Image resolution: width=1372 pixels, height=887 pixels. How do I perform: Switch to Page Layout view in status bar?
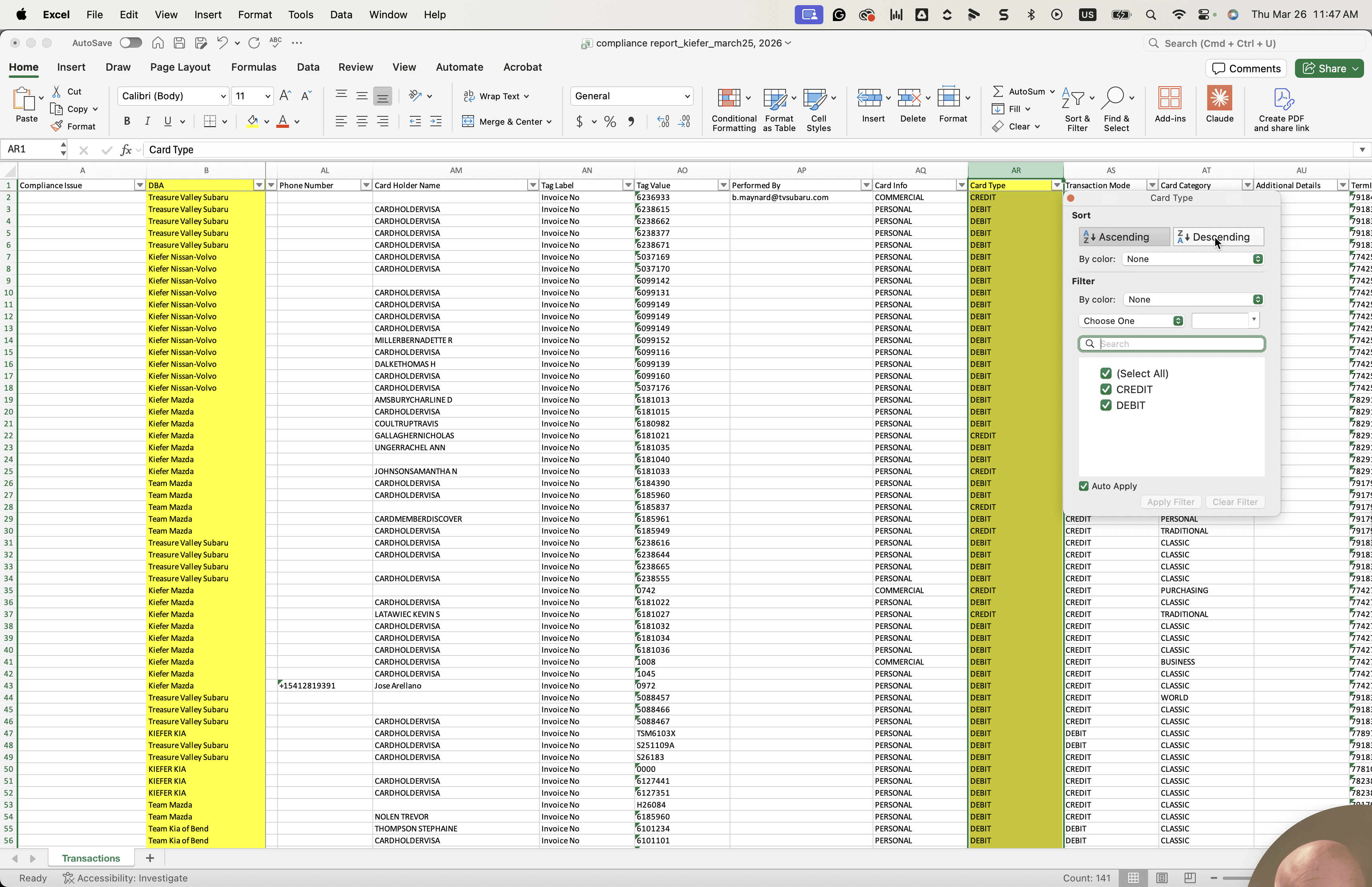tap(1161, 878)
